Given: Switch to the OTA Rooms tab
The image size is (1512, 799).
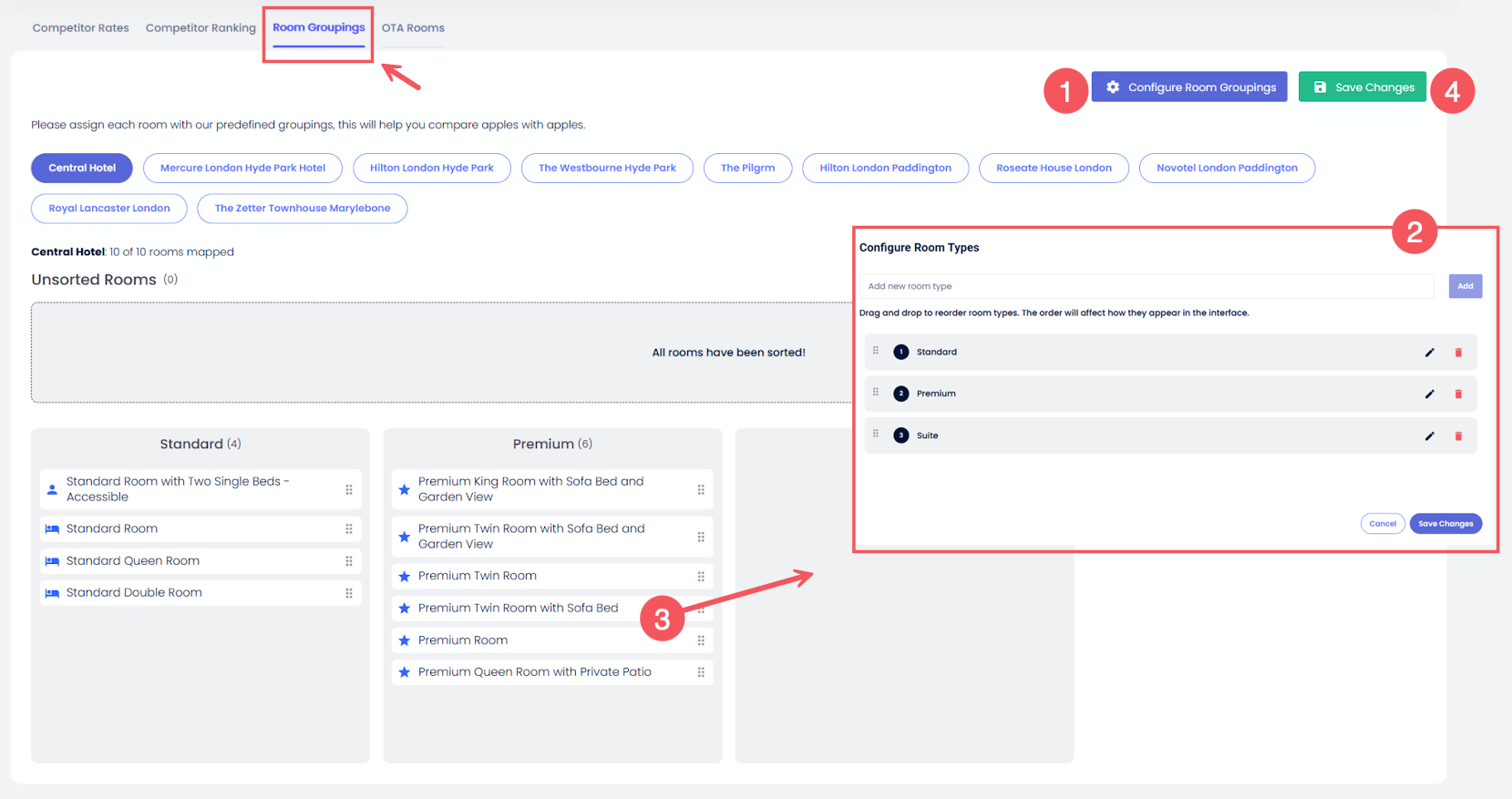Looking at the screenshot, I should click(413, 28).
